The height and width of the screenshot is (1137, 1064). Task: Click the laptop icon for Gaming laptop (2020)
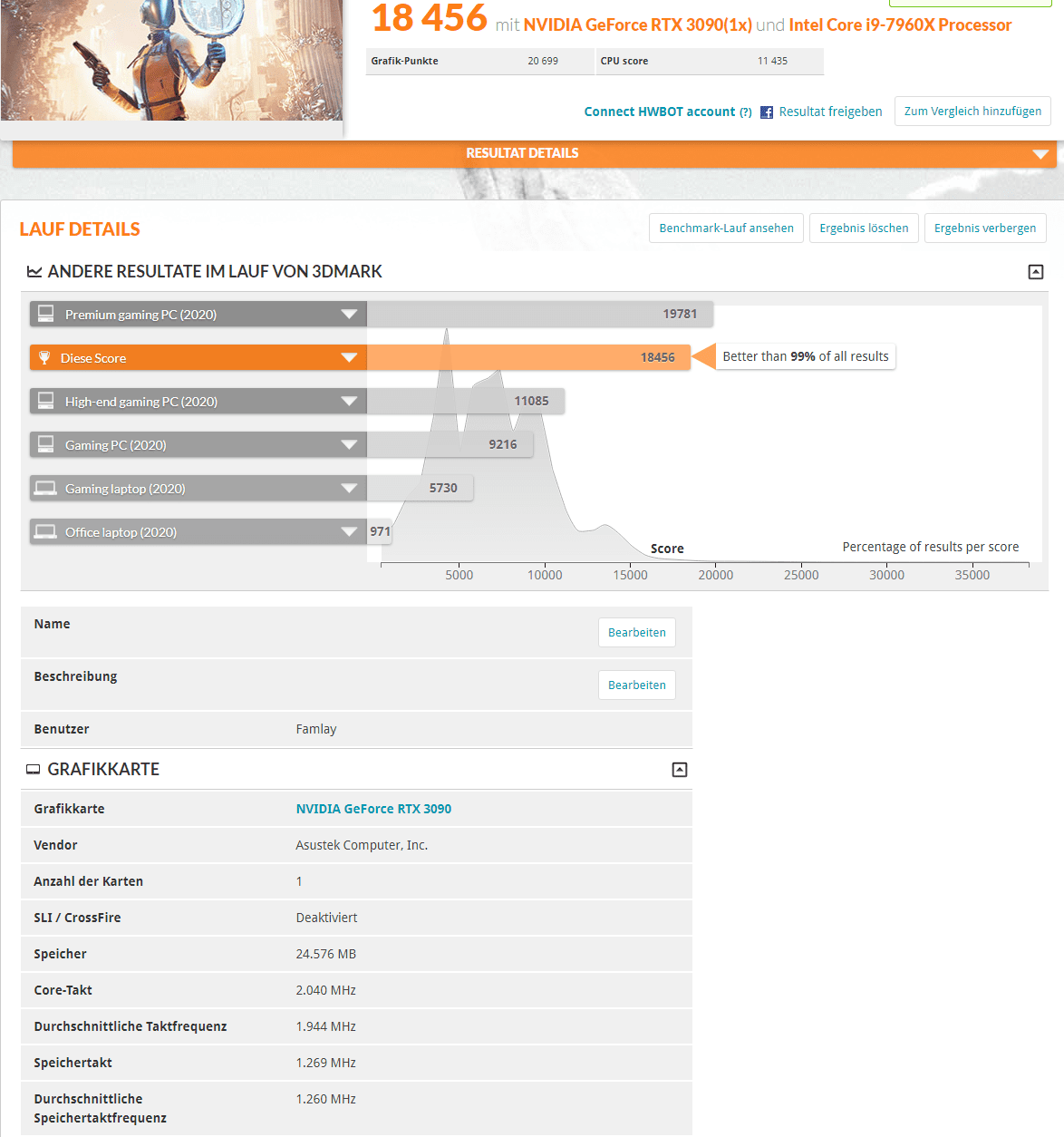click(45, 488)
